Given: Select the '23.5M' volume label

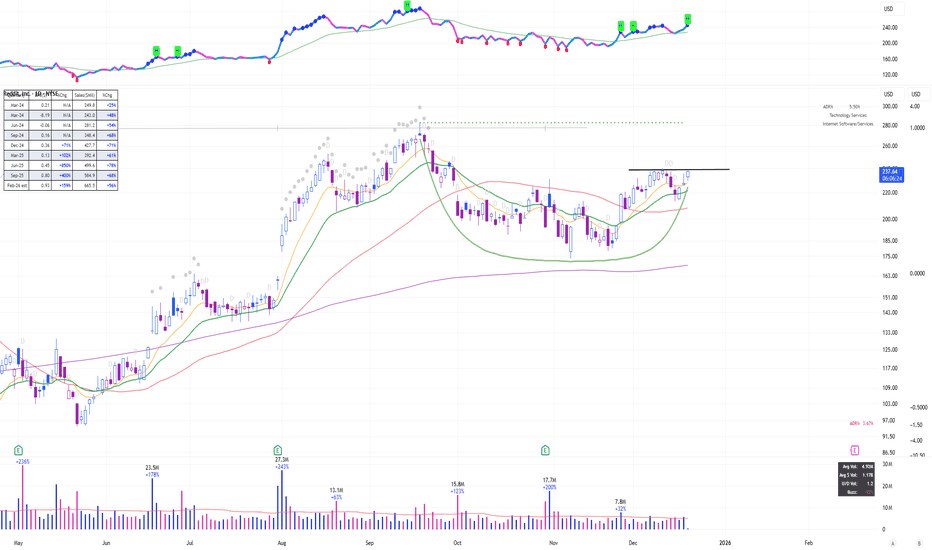Looking at the screenshot, I should [x=152, y=468].
